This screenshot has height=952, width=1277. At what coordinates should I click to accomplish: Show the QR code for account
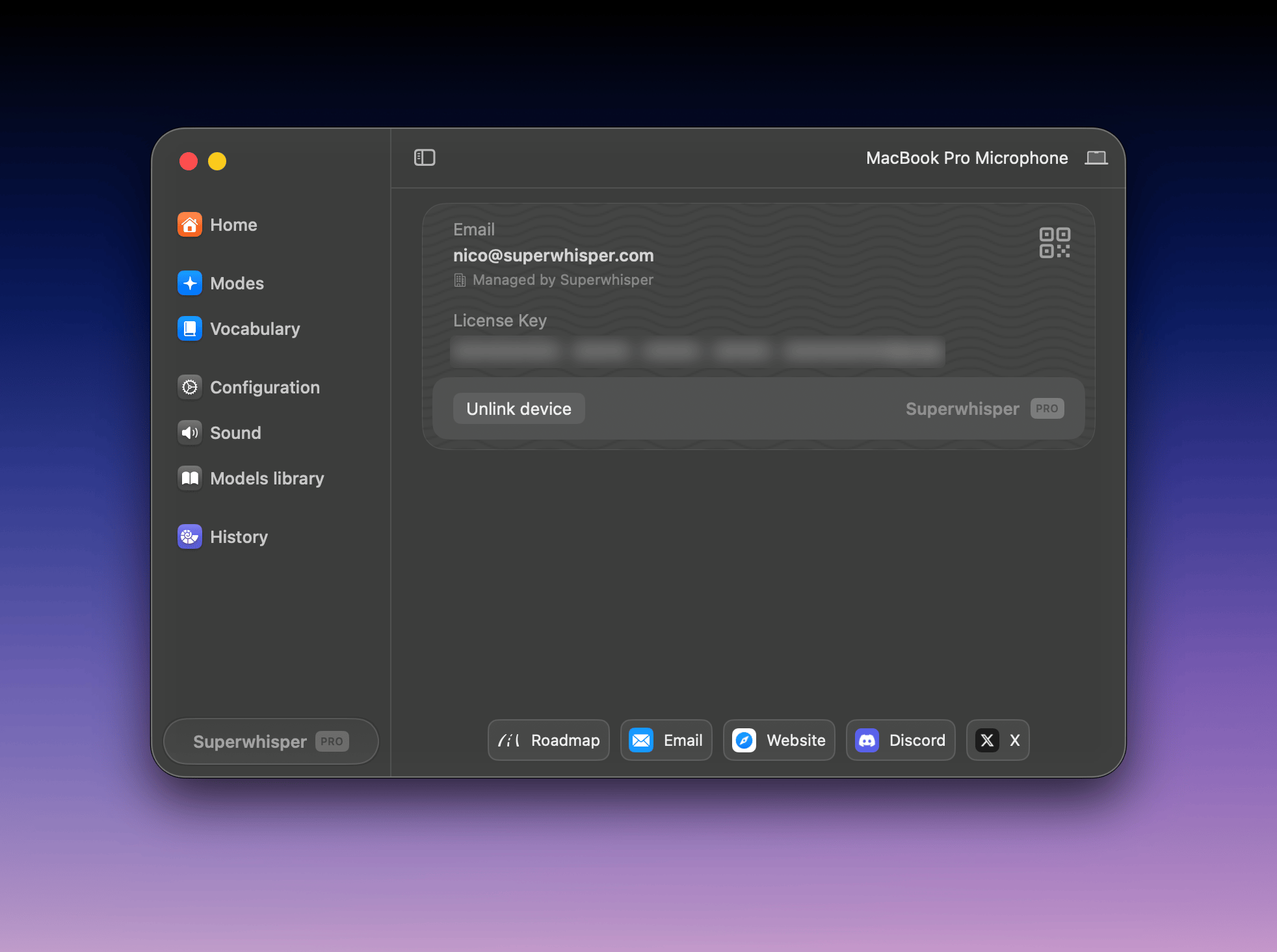1055,243
